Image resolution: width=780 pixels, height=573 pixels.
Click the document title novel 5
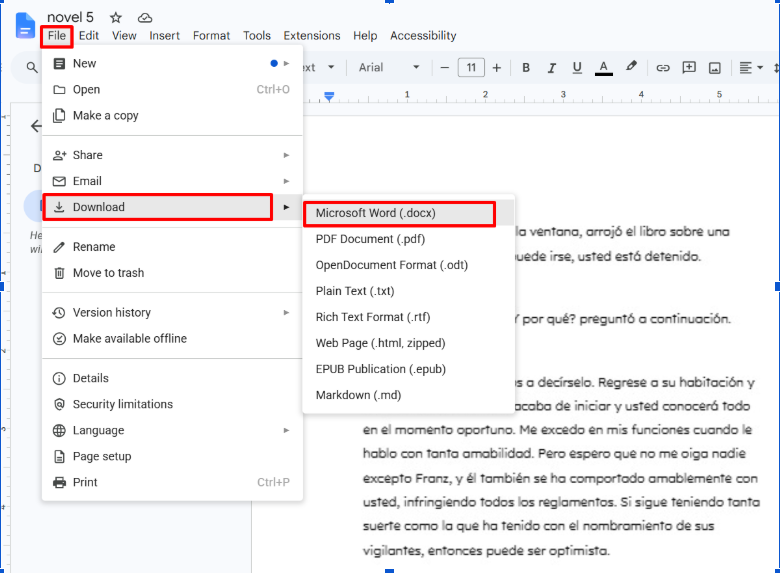(x=70, y=17)
